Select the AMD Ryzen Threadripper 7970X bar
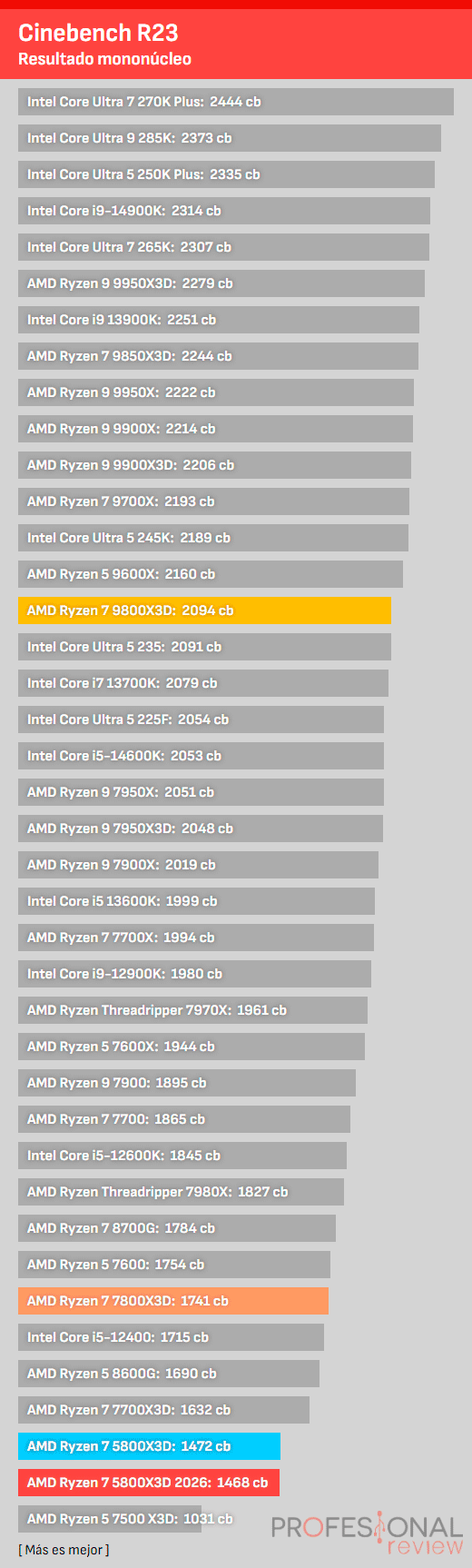The height and width of the screenshot is (1568, 472). click(x=192, y=1010)
